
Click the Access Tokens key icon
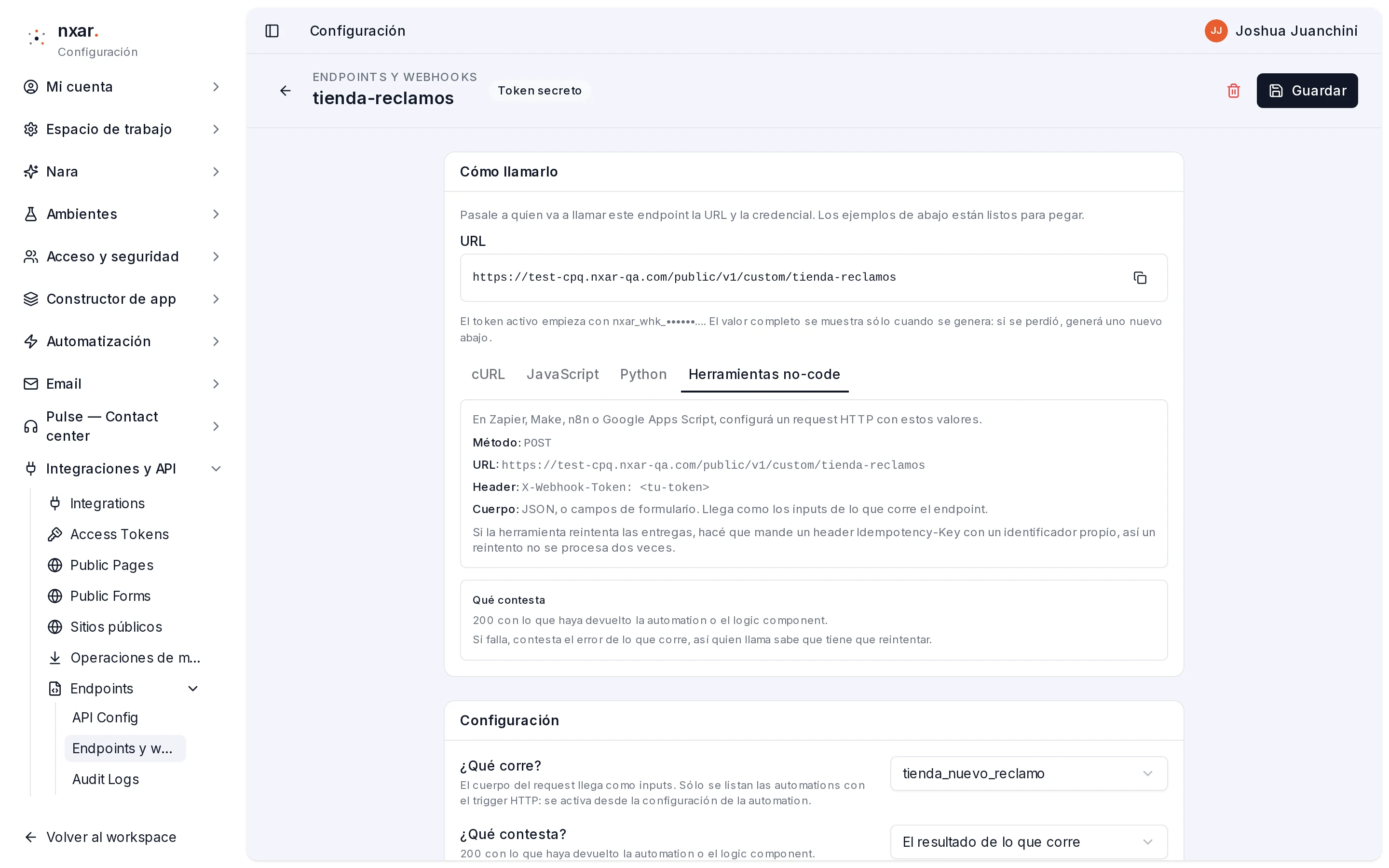coord(55,534)
